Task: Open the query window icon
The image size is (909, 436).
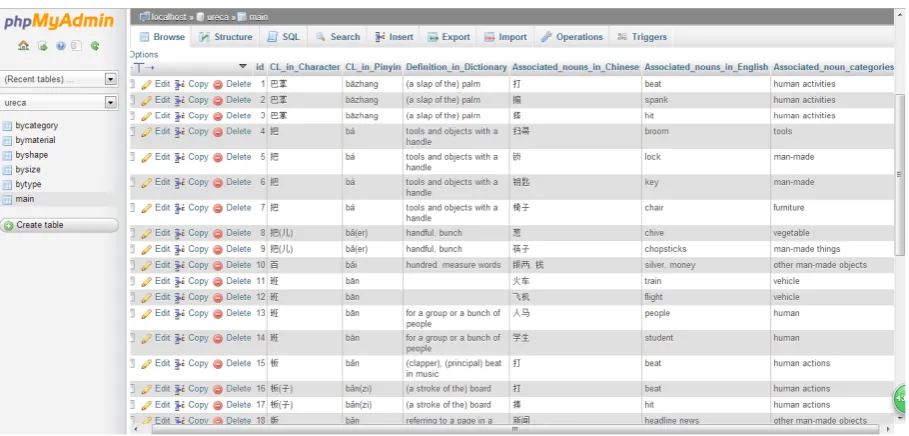Action: 77,46
